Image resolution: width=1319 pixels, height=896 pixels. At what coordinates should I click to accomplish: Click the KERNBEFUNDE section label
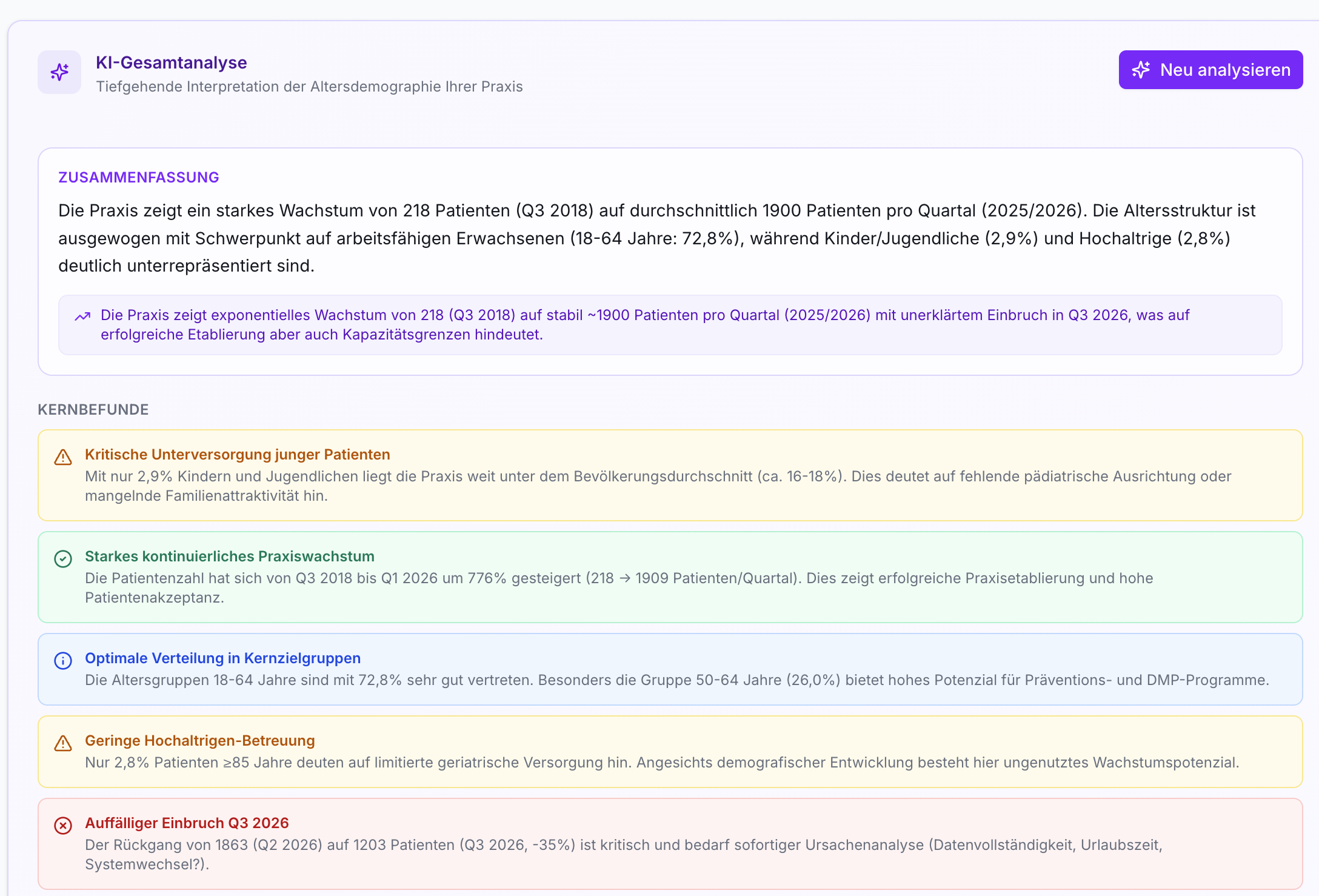(93, 409)
